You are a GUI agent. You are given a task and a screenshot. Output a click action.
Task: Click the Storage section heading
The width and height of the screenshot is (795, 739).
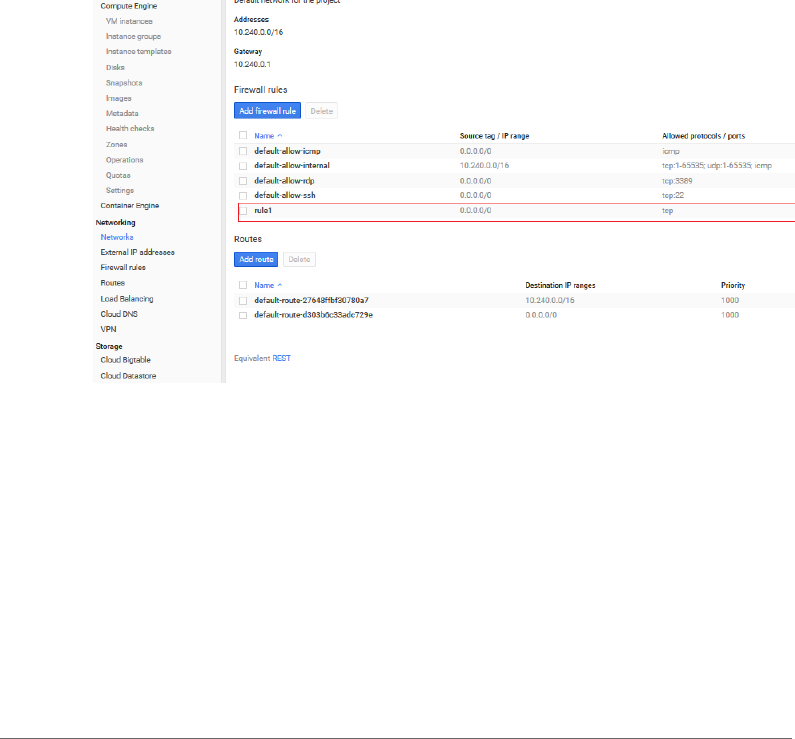[109, 346]
